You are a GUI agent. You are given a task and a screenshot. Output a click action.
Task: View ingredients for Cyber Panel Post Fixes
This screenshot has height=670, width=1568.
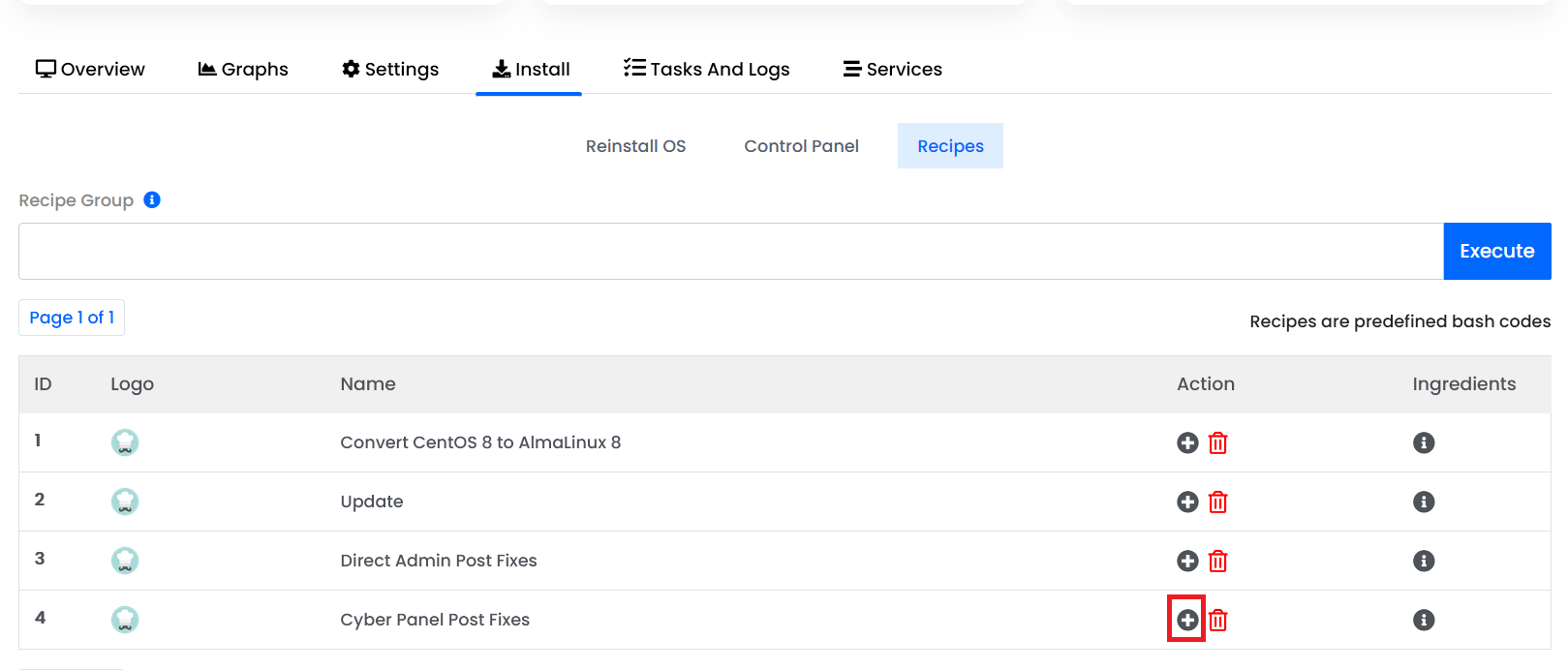click(x=1424, y=620)
